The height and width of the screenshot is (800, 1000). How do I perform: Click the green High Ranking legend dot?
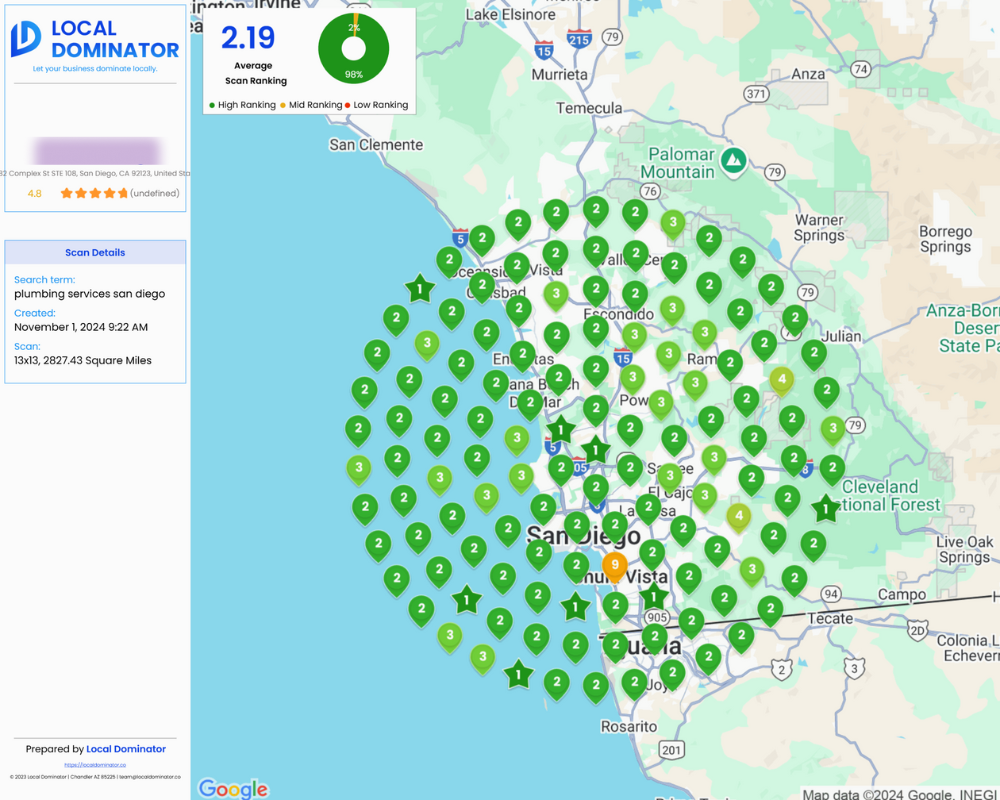(x=212, y=105)
